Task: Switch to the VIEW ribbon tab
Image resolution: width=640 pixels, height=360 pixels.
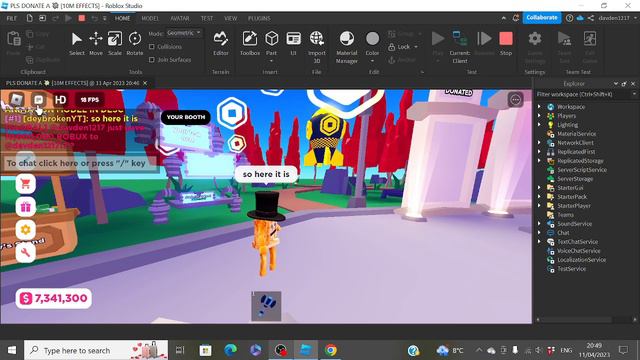Action: coord(230,18)
